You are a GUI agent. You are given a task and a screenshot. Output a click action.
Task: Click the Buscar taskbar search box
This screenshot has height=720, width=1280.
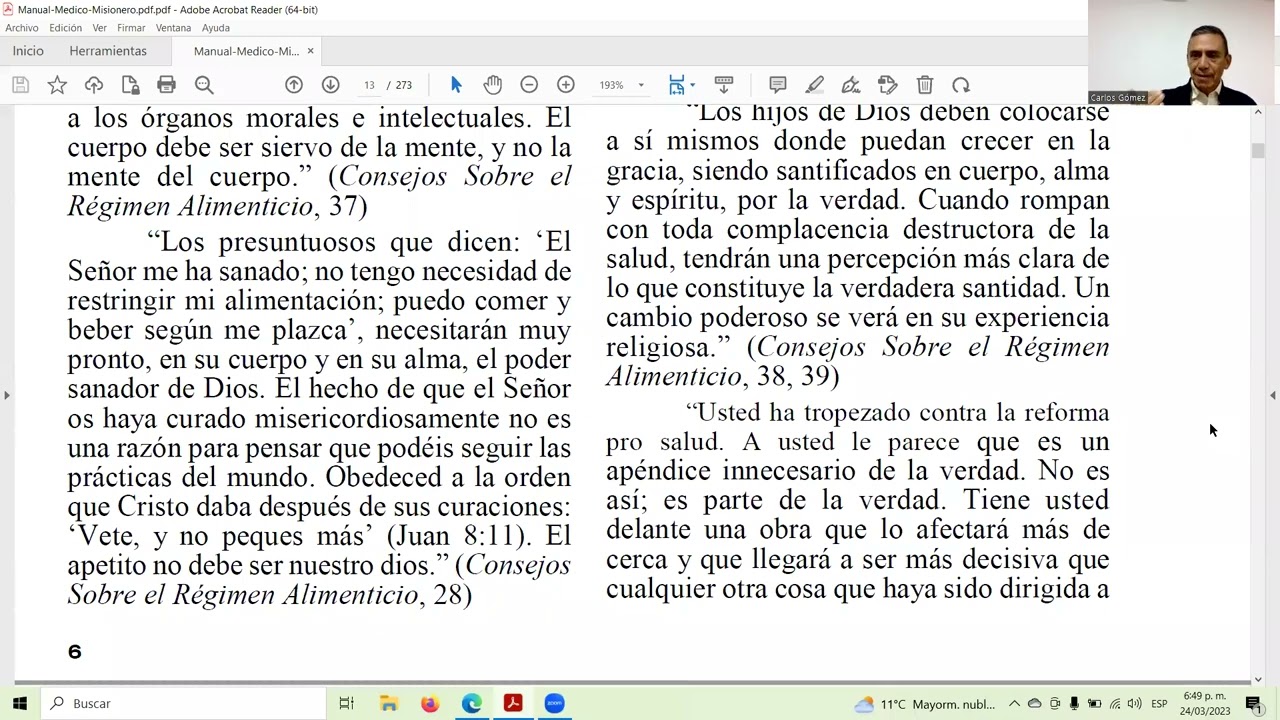(x=184, y=704)
